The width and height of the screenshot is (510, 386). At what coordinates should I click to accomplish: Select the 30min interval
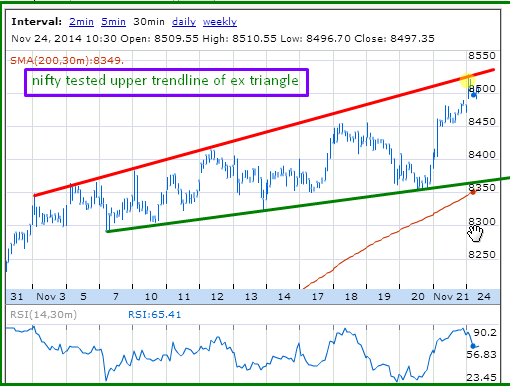(149, 22)
